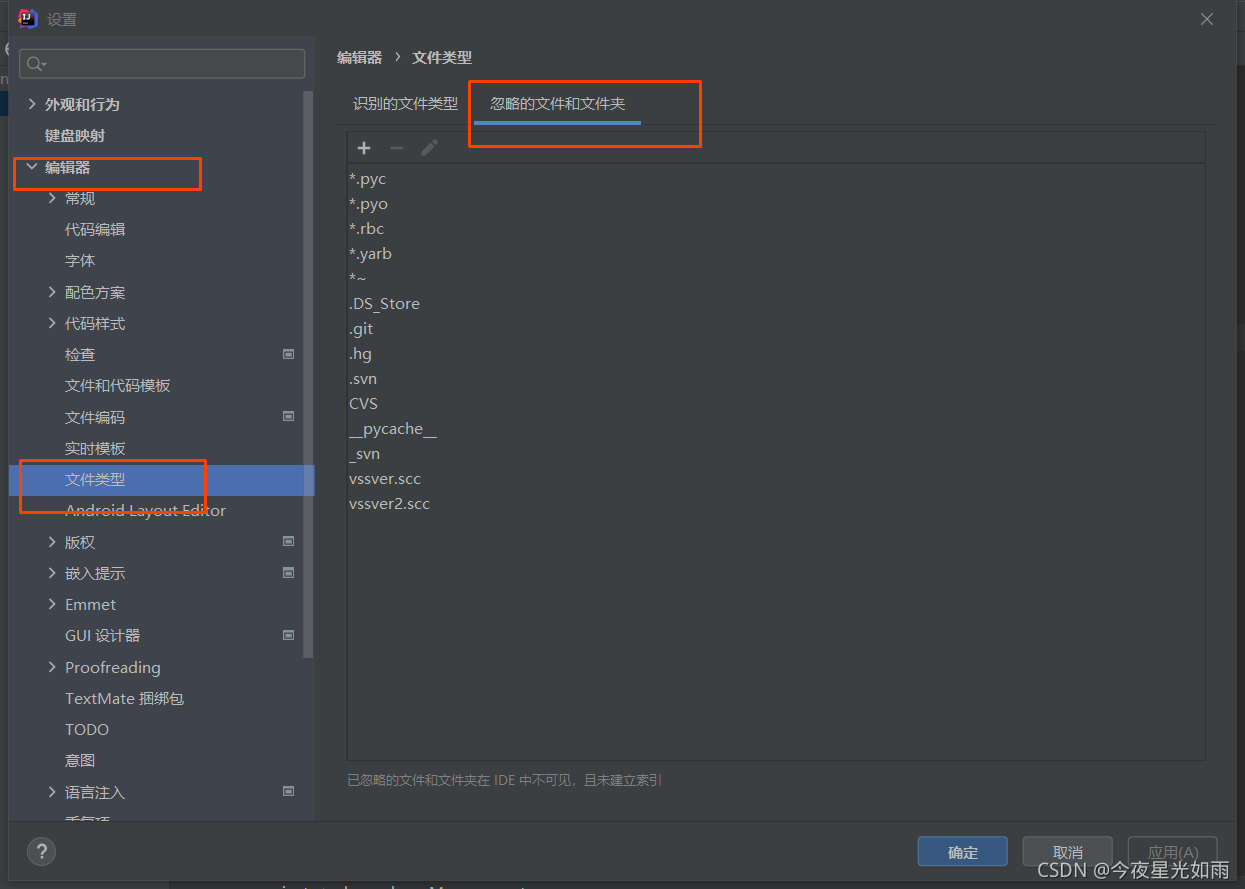Select the .git entry
The width and height of the screenshot is (1245, 889).
361,329
